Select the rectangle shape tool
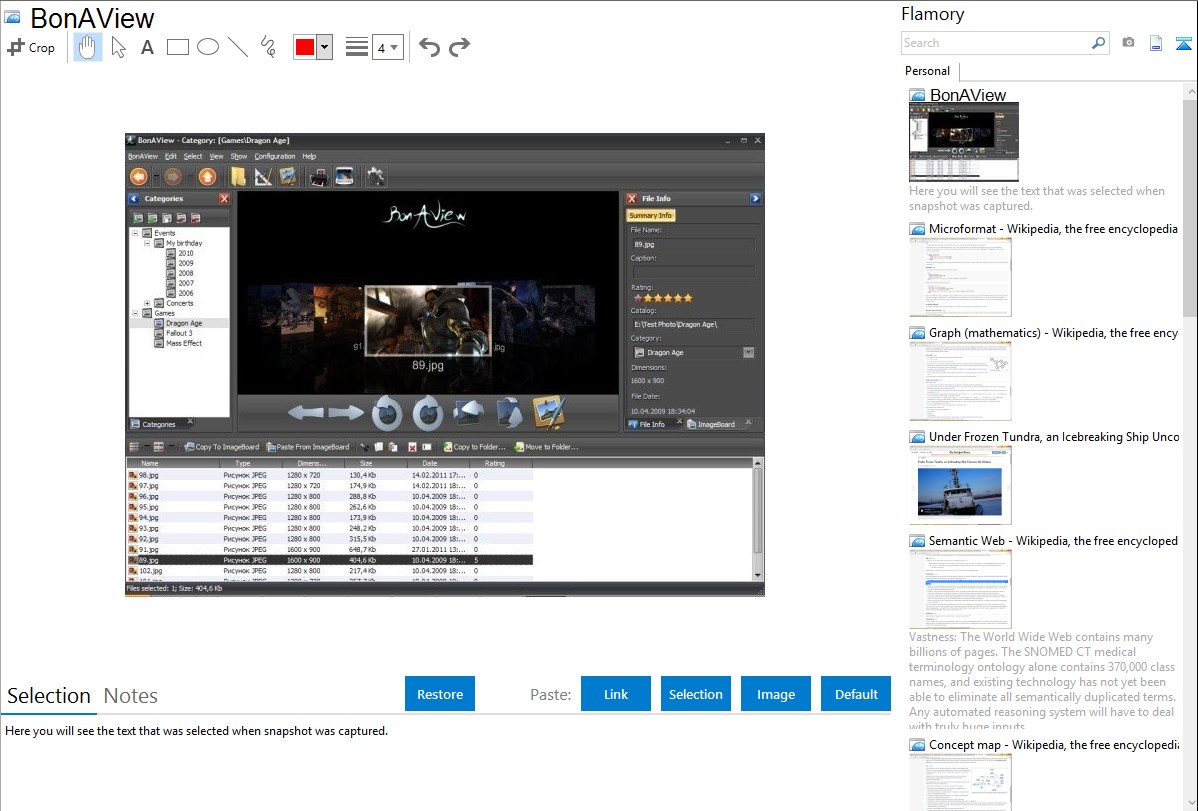Viewport: 1198px width, 811px height. click(x=177, y=47)
